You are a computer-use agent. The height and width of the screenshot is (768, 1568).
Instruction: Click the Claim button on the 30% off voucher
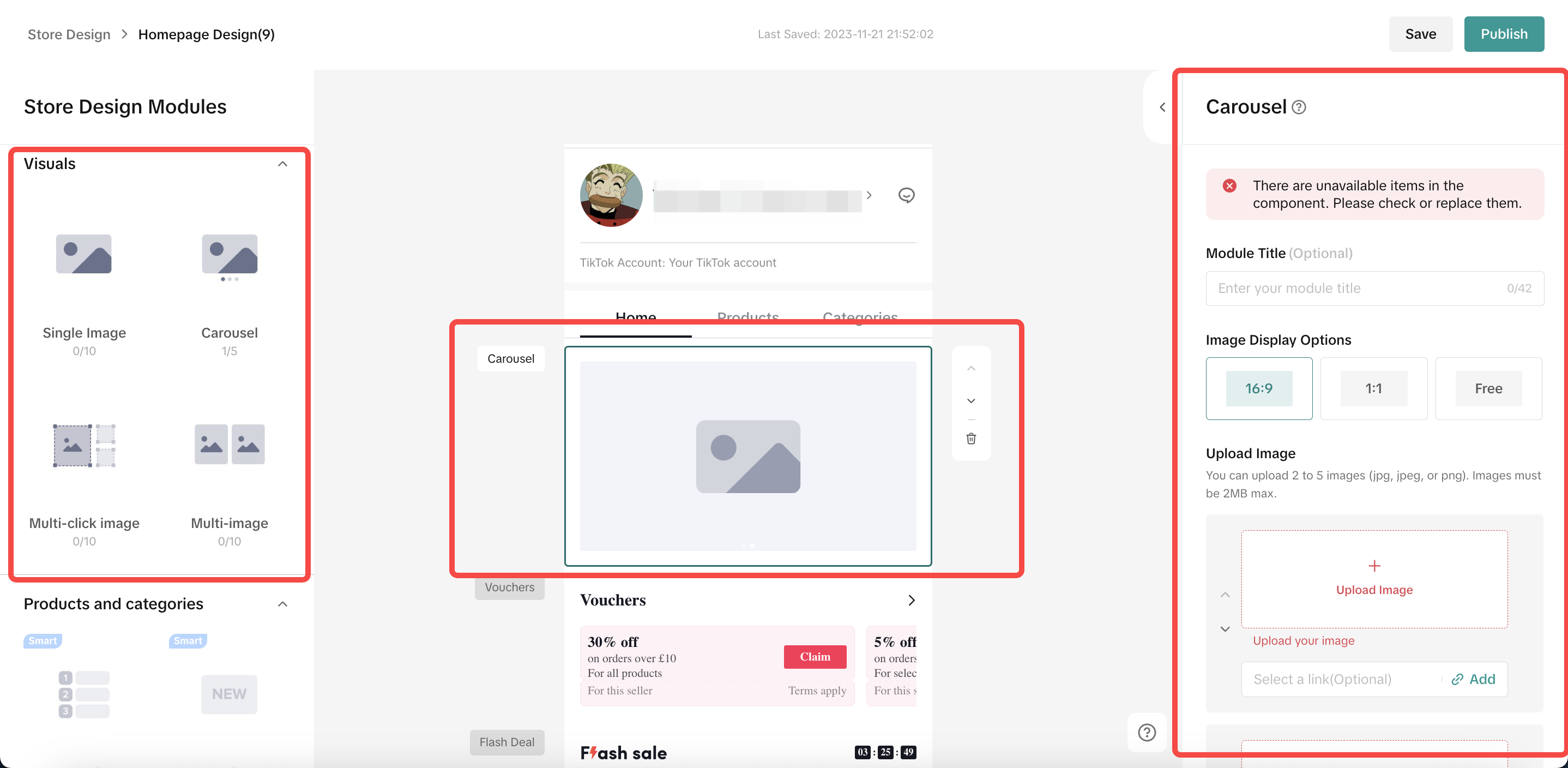click(815, 657)
